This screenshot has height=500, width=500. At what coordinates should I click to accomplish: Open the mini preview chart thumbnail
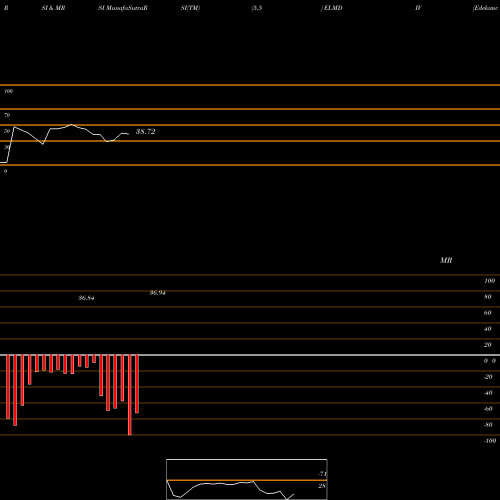point(247,479)
